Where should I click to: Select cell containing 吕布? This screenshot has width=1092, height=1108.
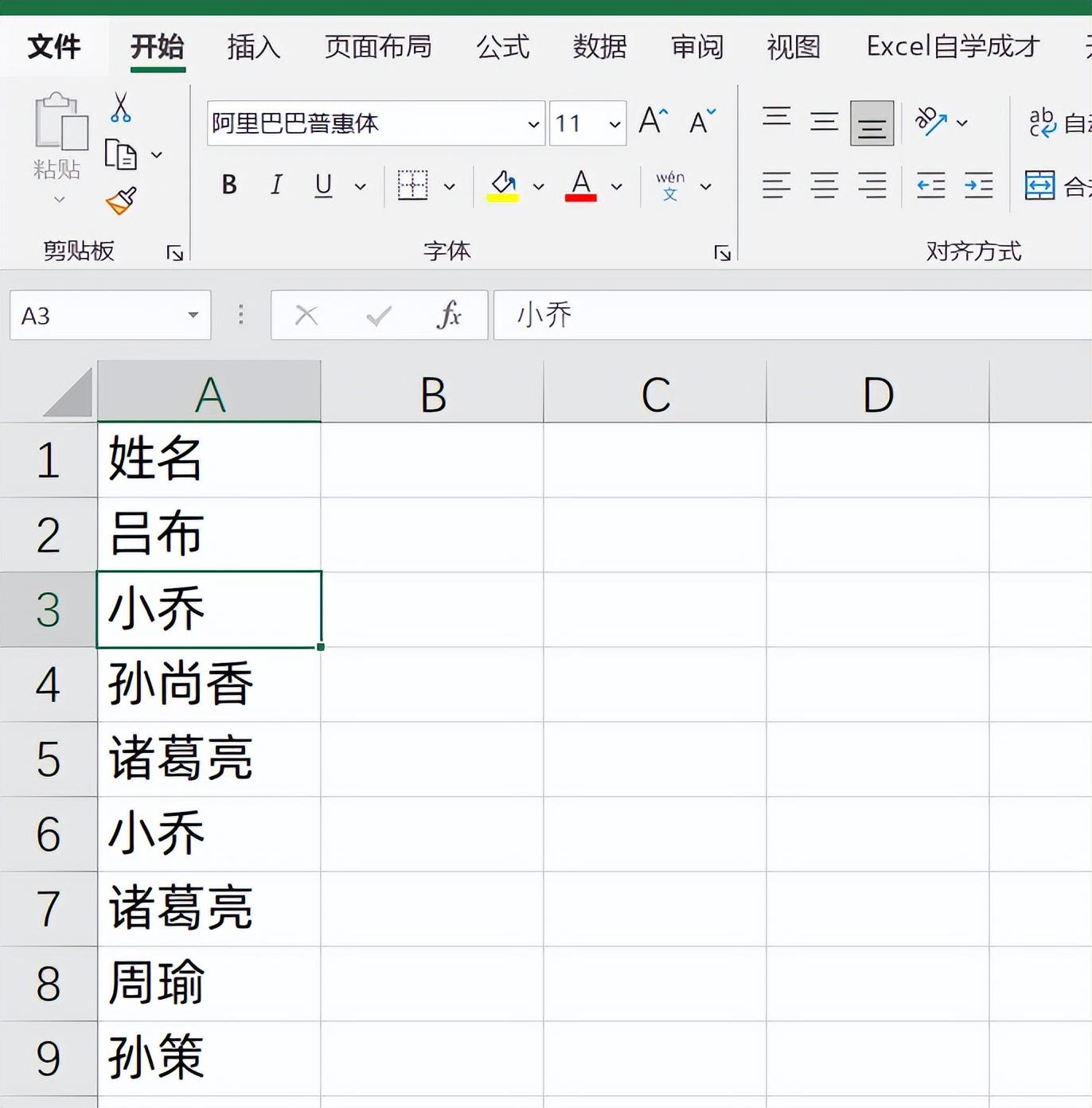[209, 535]
